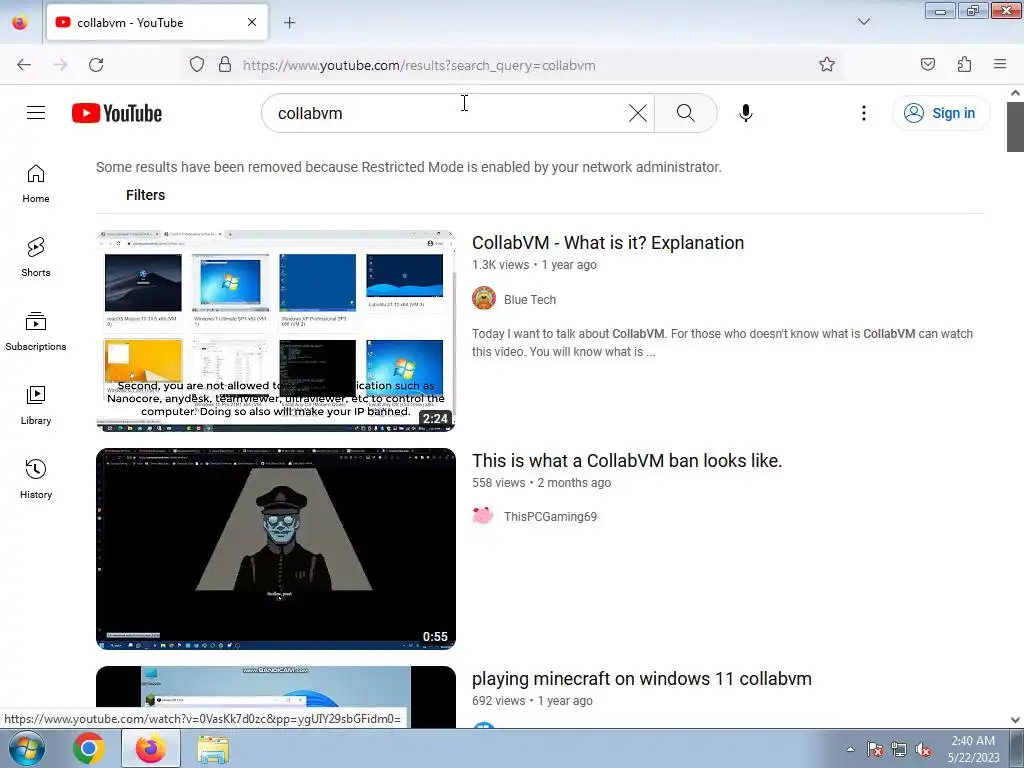Click the '558 views • 2 months ago' text

click(541, 483)
